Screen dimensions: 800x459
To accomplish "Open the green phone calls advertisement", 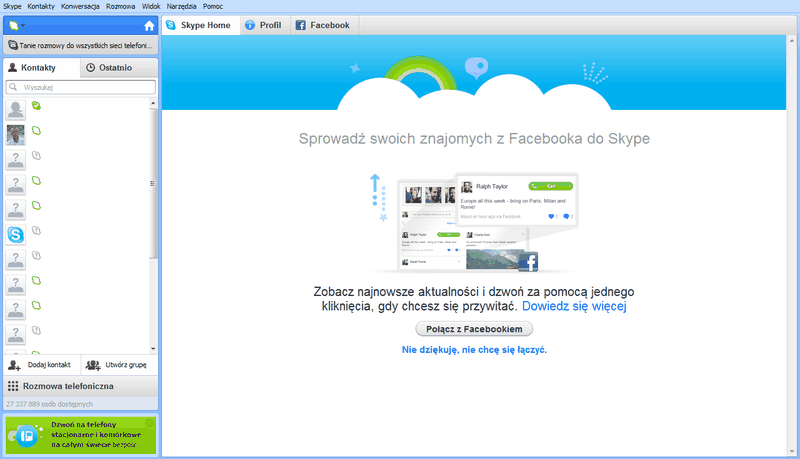I will 81,435.
